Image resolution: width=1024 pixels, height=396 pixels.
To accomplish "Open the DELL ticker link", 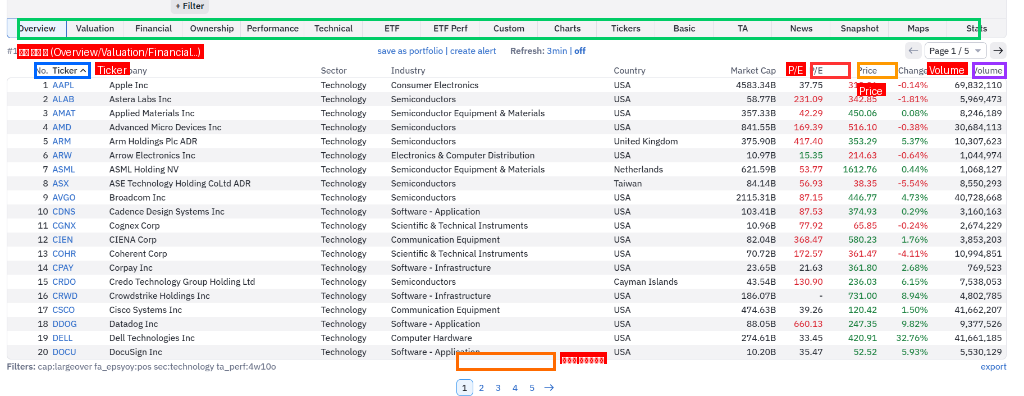I will (62, 338).
